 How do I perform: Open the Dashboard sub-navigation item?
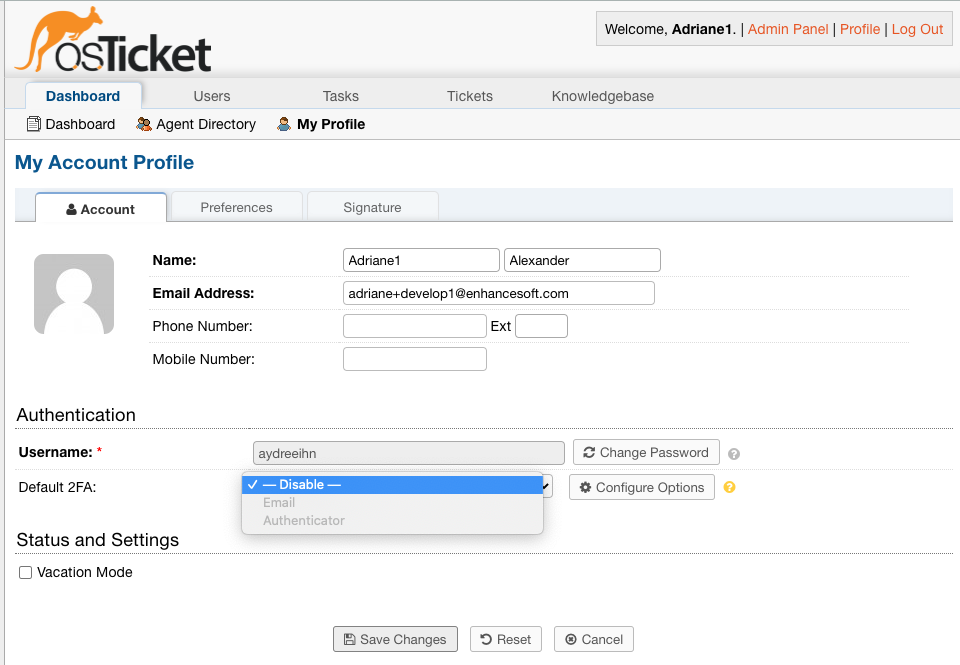[71, 124]
